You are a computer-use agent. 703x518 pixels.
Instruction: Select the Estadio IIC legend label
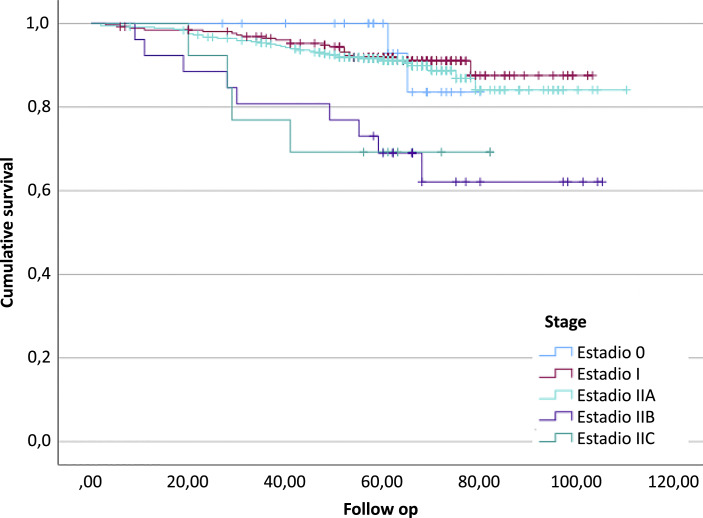coord(614,437)
